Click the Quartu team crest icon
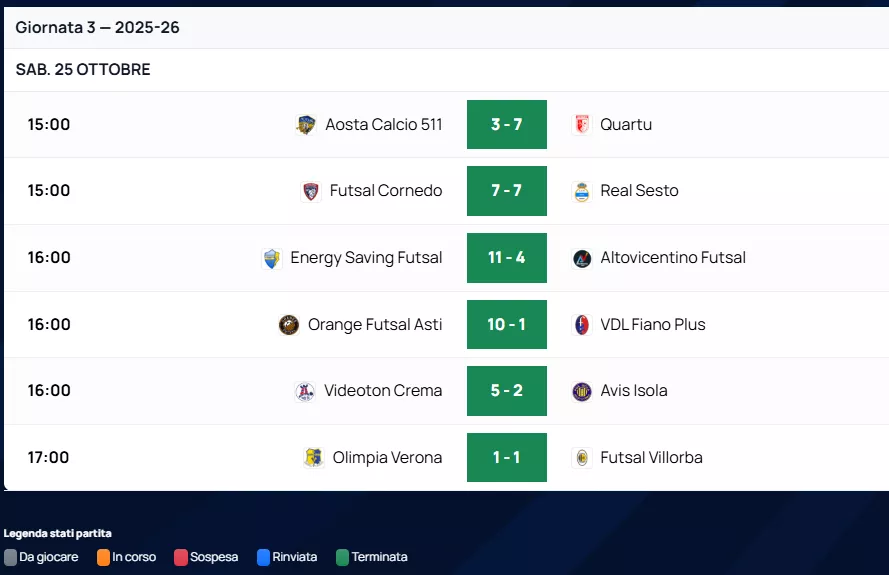 (582, 125)
